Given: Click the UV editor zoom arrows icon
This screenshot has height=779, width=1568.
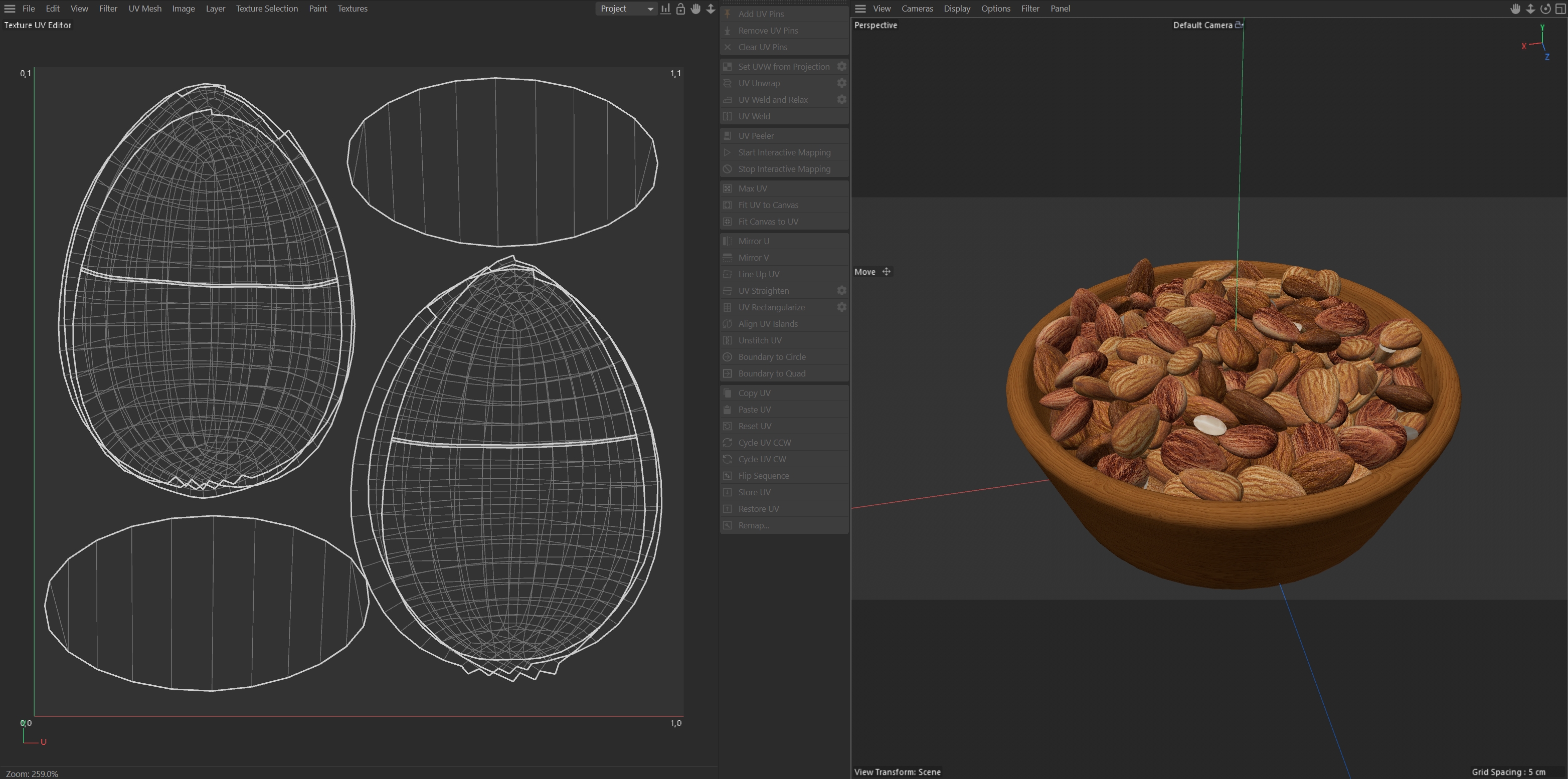Looking at the screenshot, I should [711, 9].
